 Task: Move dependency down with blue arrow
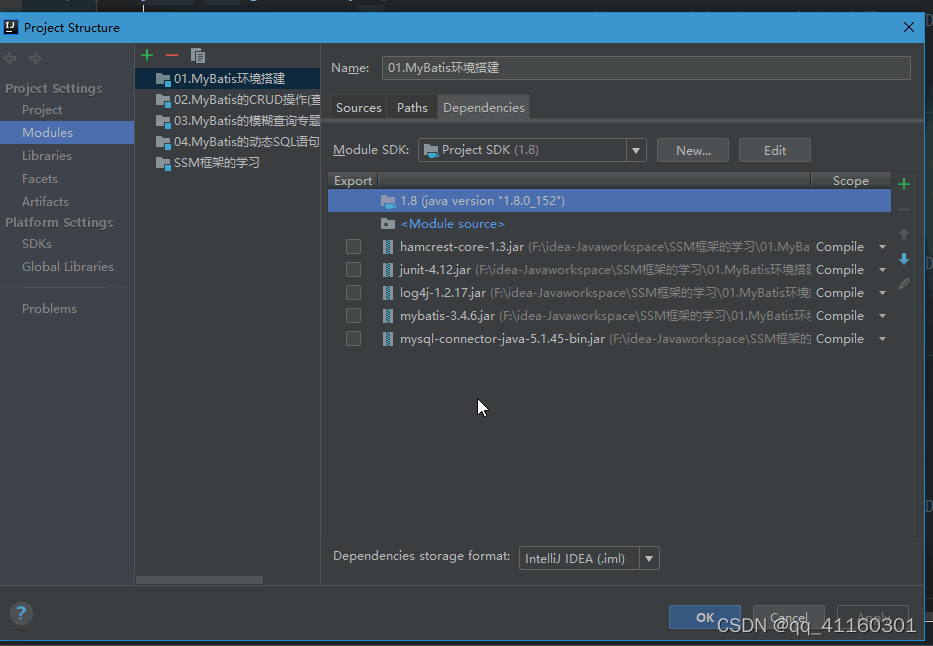[x=904, y=259]
